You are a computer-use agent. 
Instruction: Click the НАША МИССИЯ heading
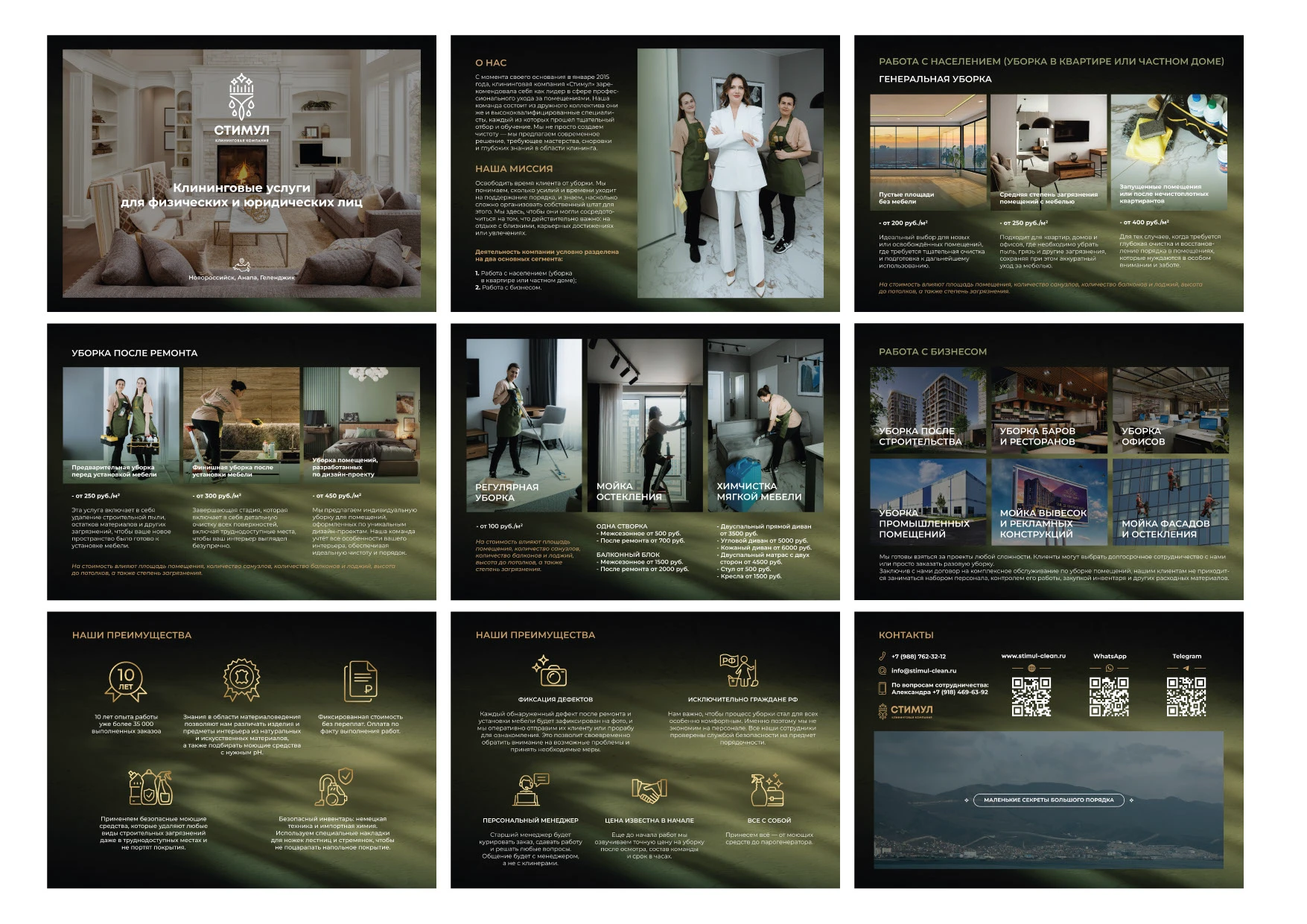[514, 168]
